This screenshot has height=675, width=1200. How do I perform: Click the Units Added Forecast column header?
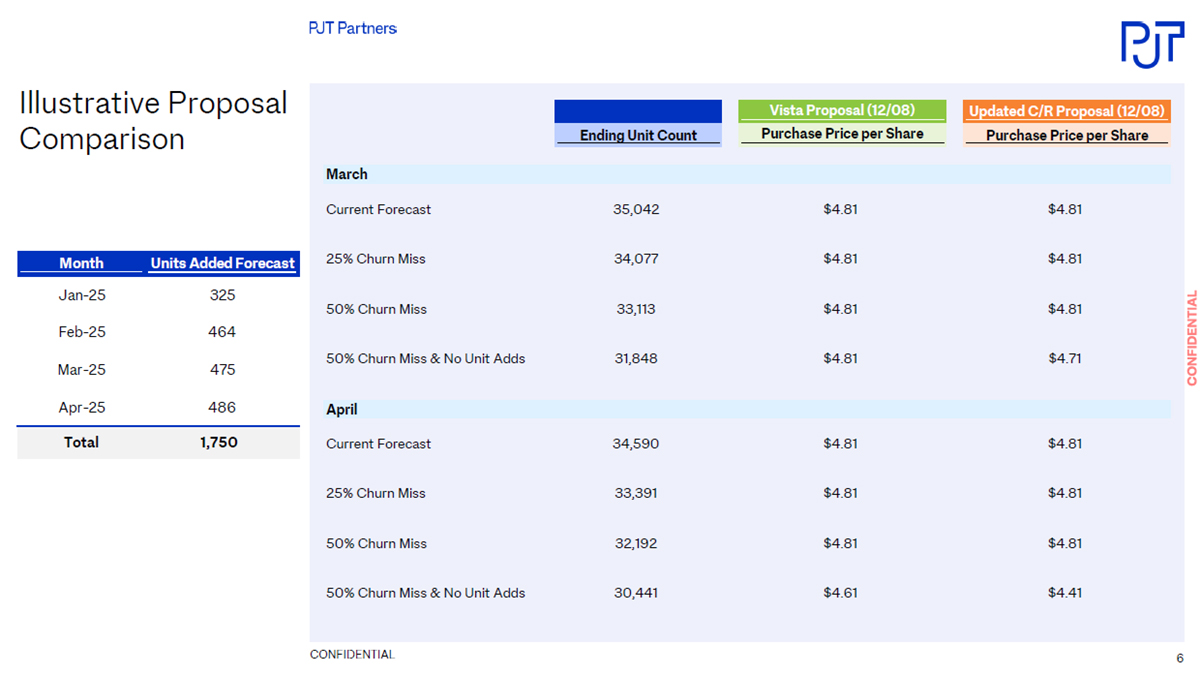coord(222,263)
